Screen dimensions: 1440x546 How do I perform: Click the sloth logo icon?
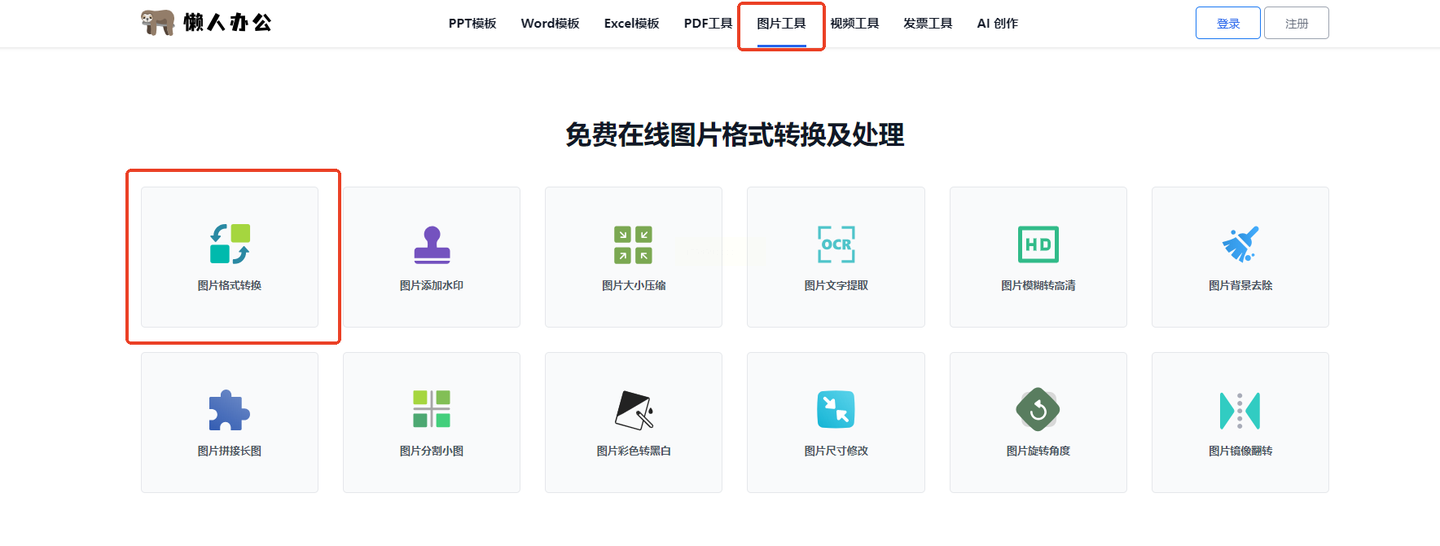[x=158, y=22]
